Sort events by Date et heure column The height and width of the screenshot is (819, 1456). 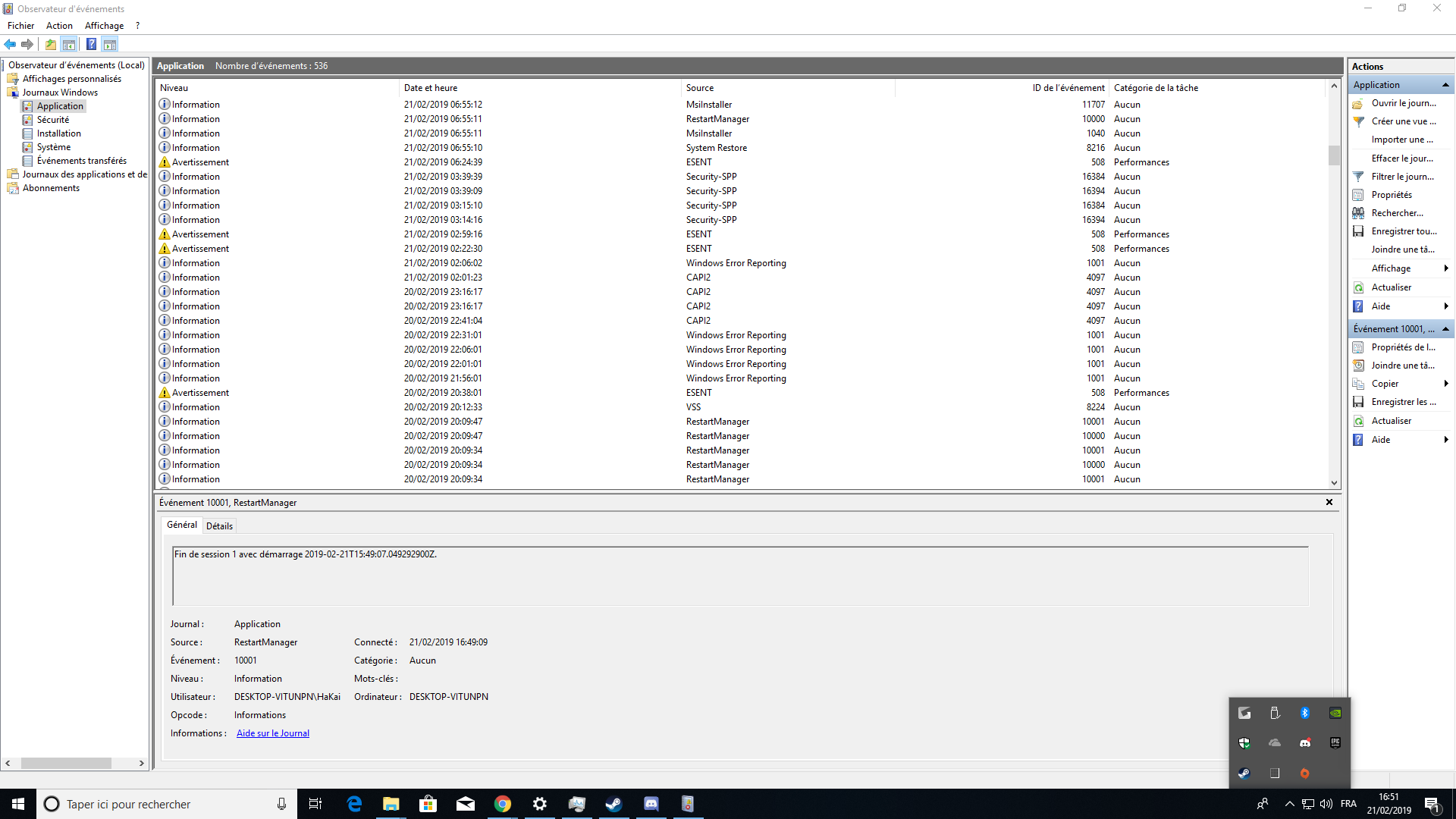pos(431,88)
